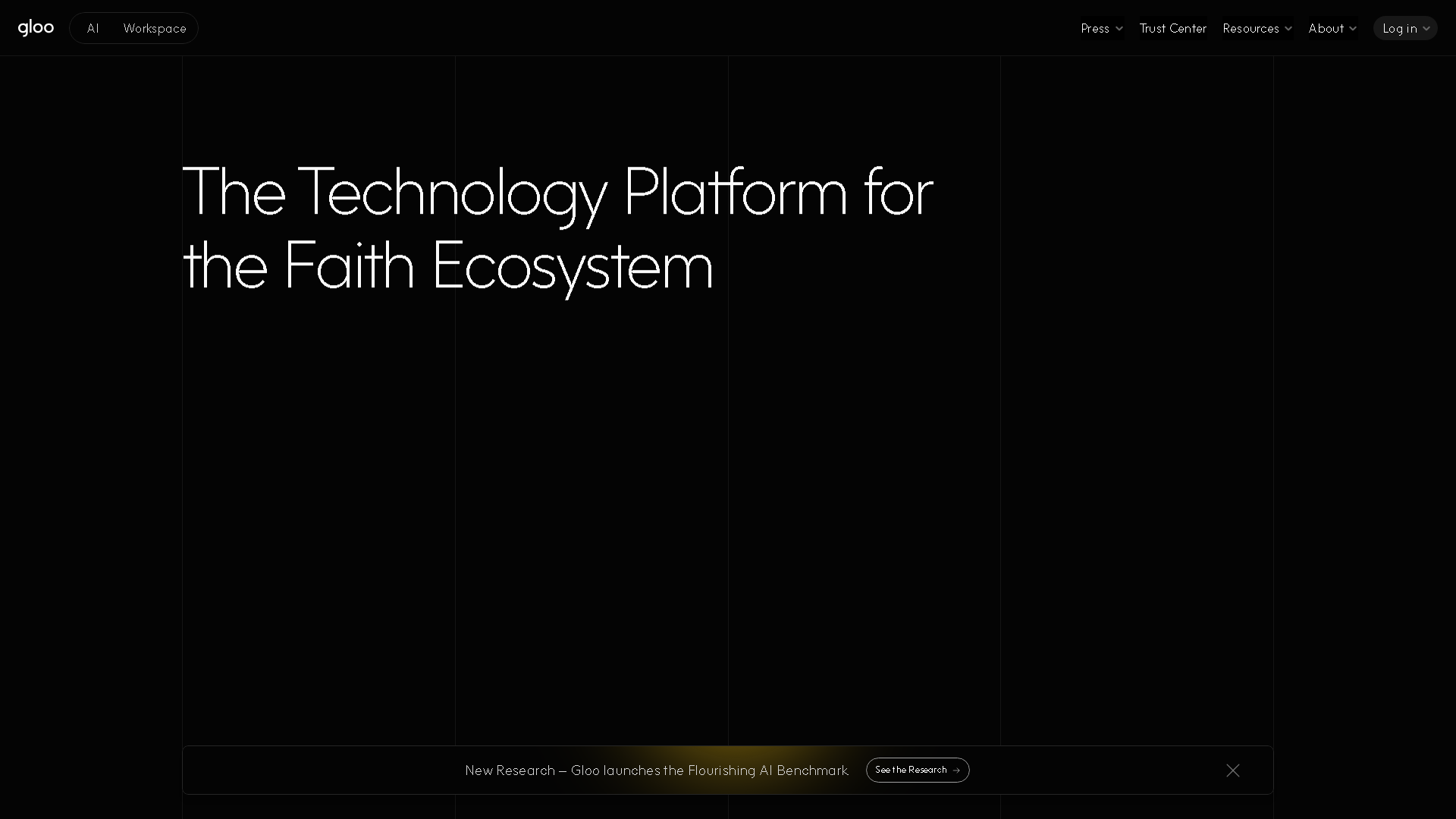Image resolution: width=1456 pixels, height=819 pixels.
Task: Click the chevron beside Press
Action: coord(1119,29)
